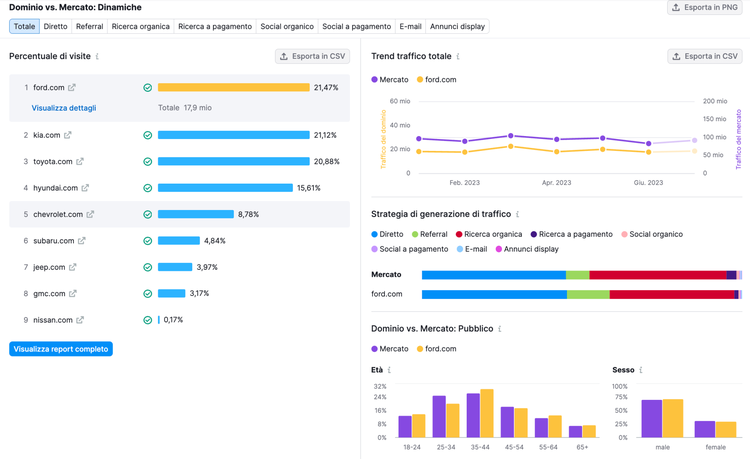Click ford.com stacked traffic strategy bar

click(x=582, y=295)
